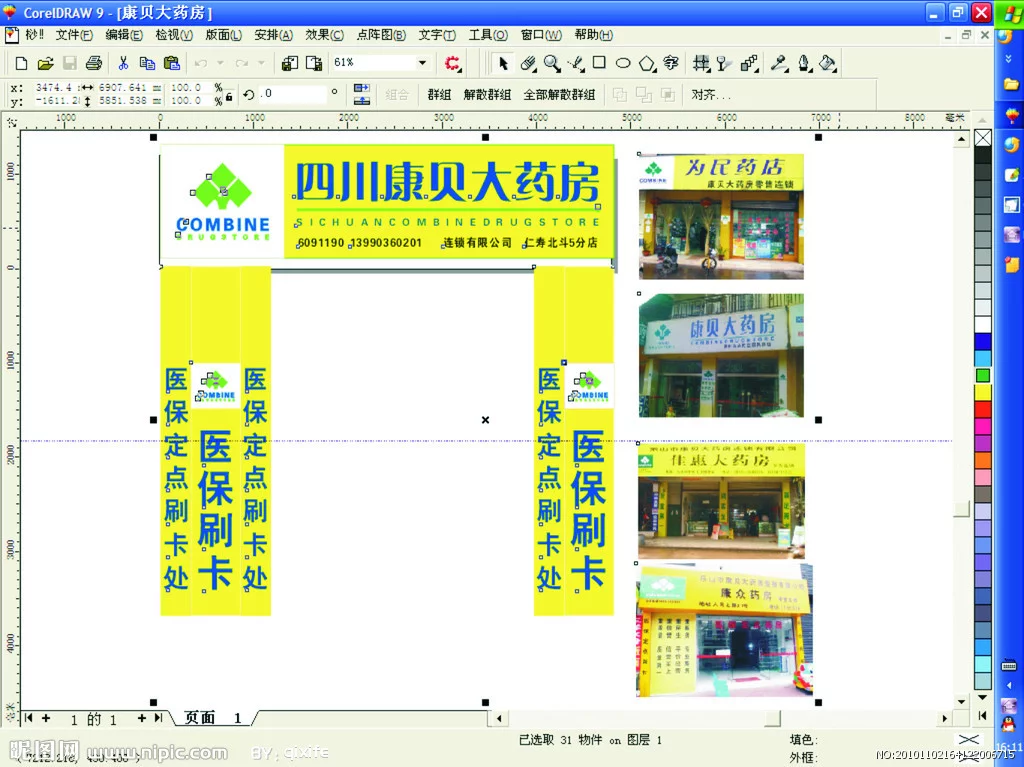The image size is (1024, 767).
Task: Go to first page navigation button
Action: [29, 718]
